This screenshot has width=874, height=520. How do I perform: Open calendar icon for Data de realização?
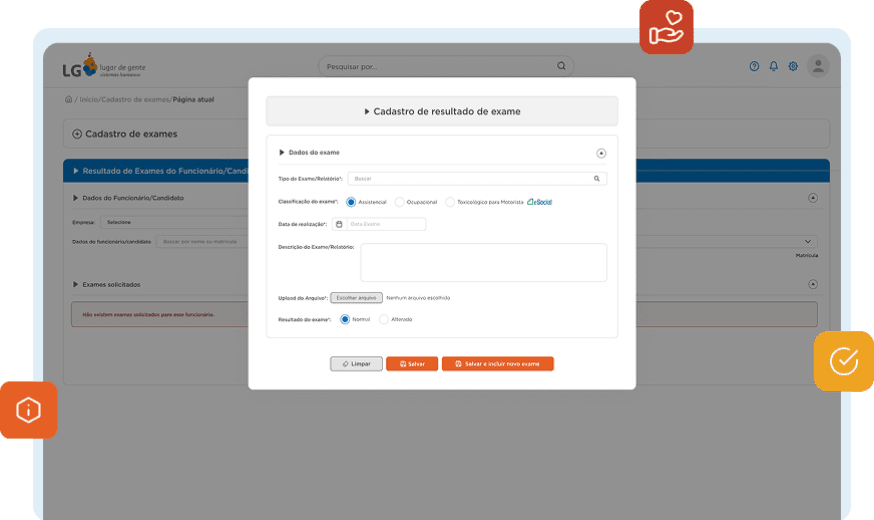[339, 224]
